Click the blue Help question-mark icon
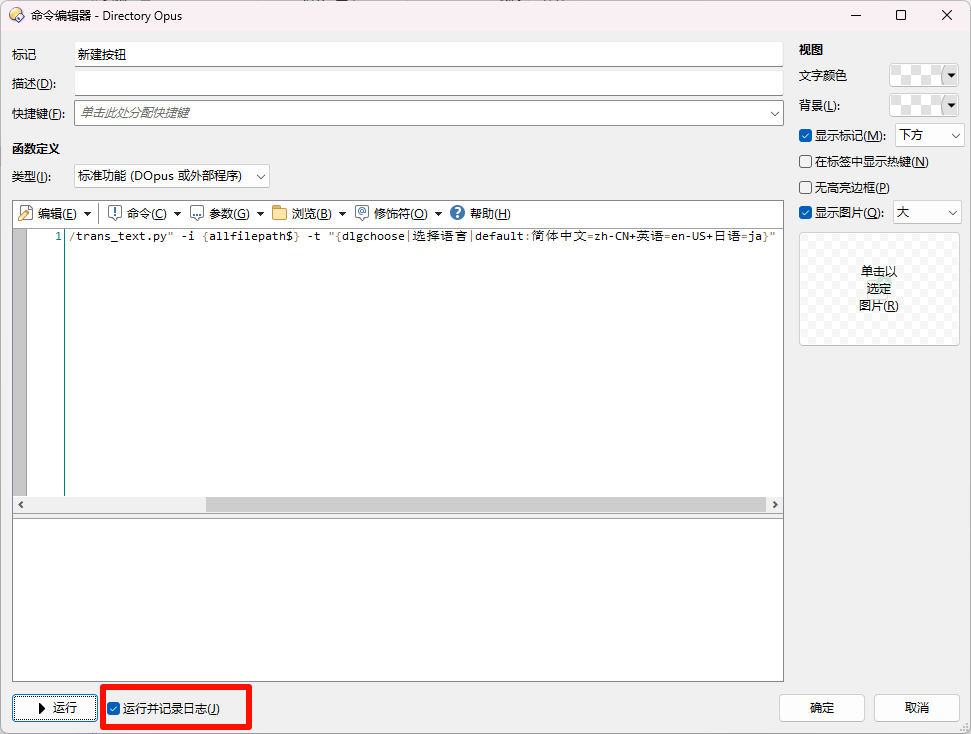 tap(457, 213)
